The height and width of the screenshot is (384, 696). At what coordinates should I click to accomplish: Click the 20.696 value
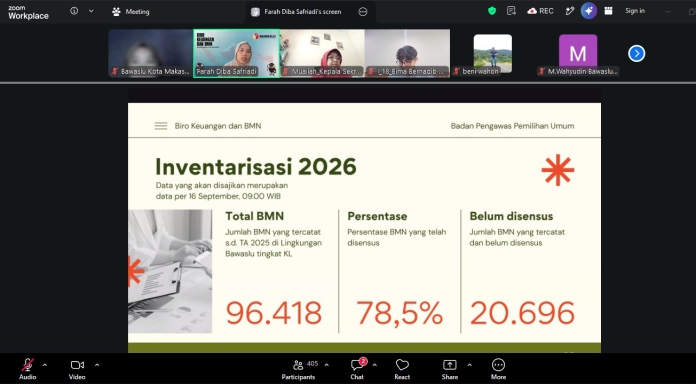point(522,313)
